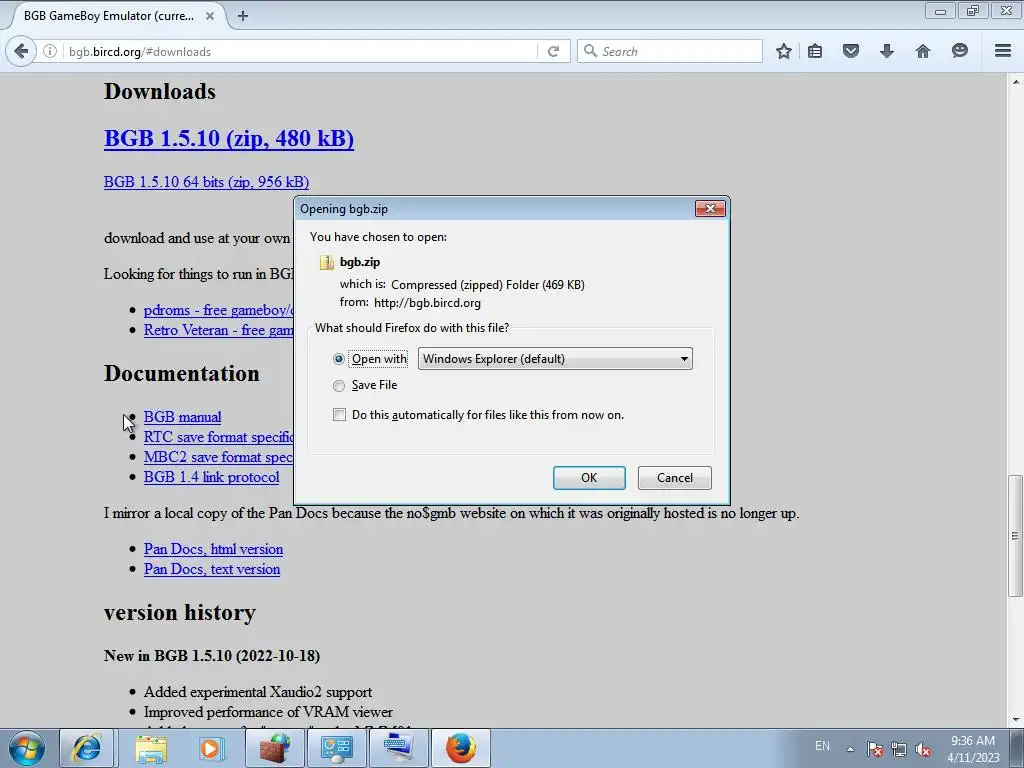Click the Firefox back arrow button
The image size is (1024, 768).
point(21,51)
